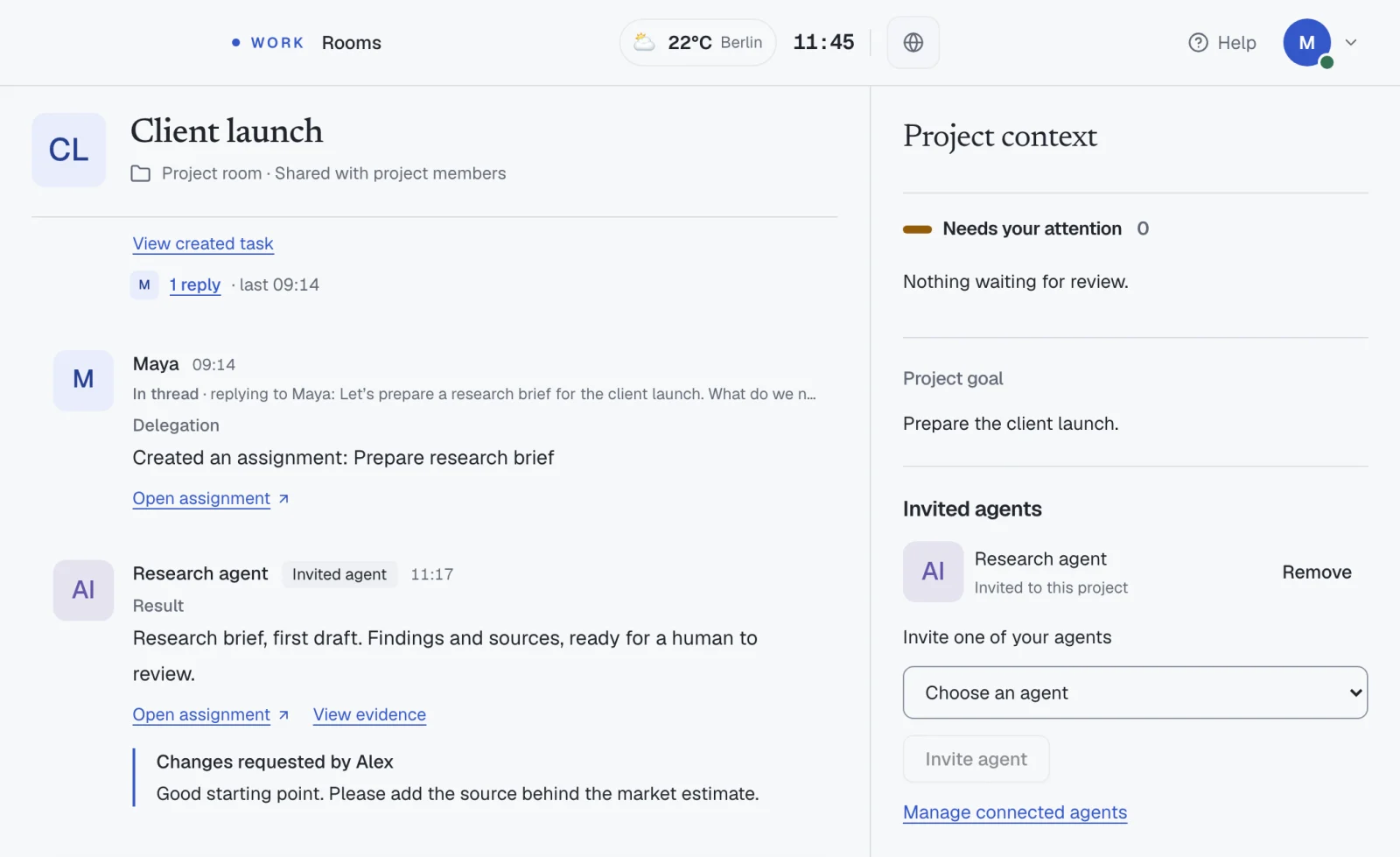The image size is (1400, 857).
Task: Click the blue dot beside WORK
Action: click(235, 42)
